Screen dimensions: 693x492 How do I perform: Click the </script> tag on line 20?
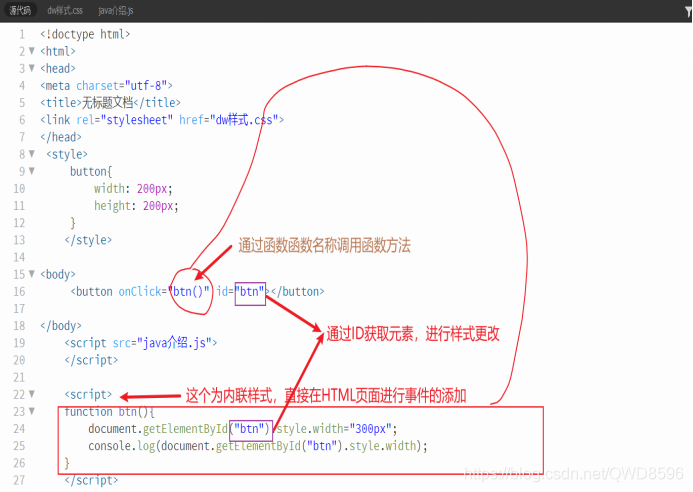coord(91,360)
